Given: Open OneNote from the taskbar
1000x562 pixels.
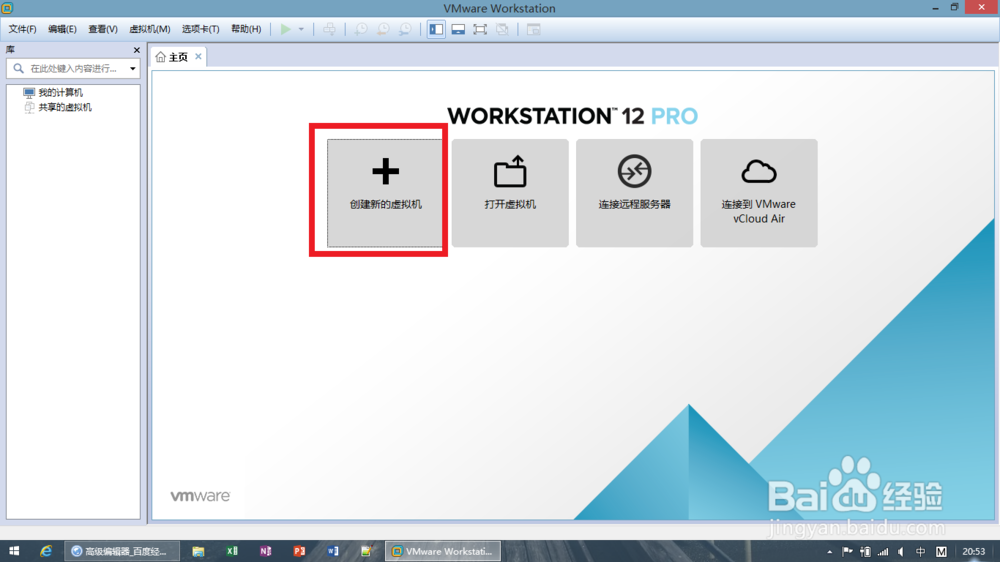Looking at the screenshot, I should coord(265,551).
